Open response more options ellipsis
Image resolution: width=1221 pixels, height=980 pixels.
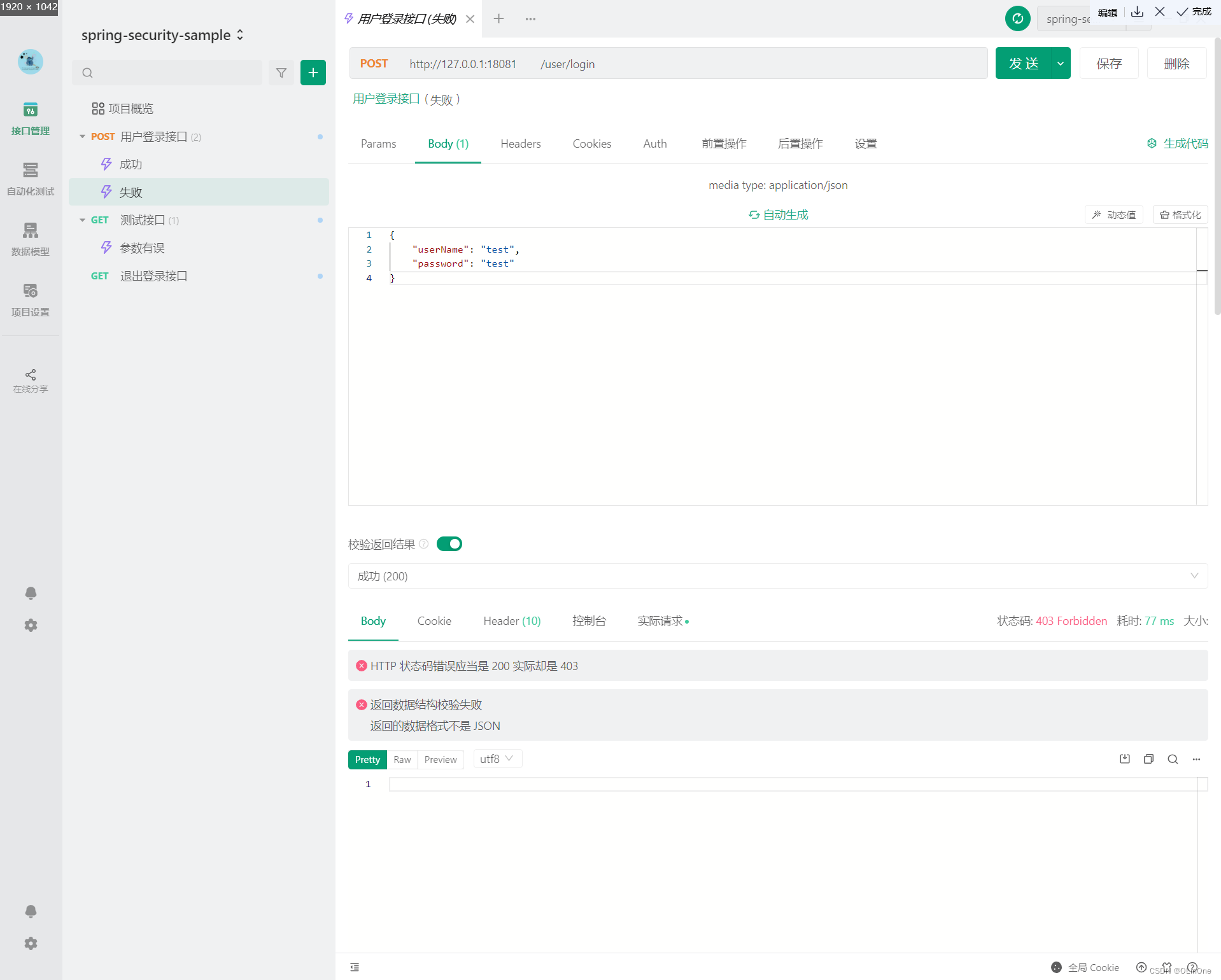1196,759
